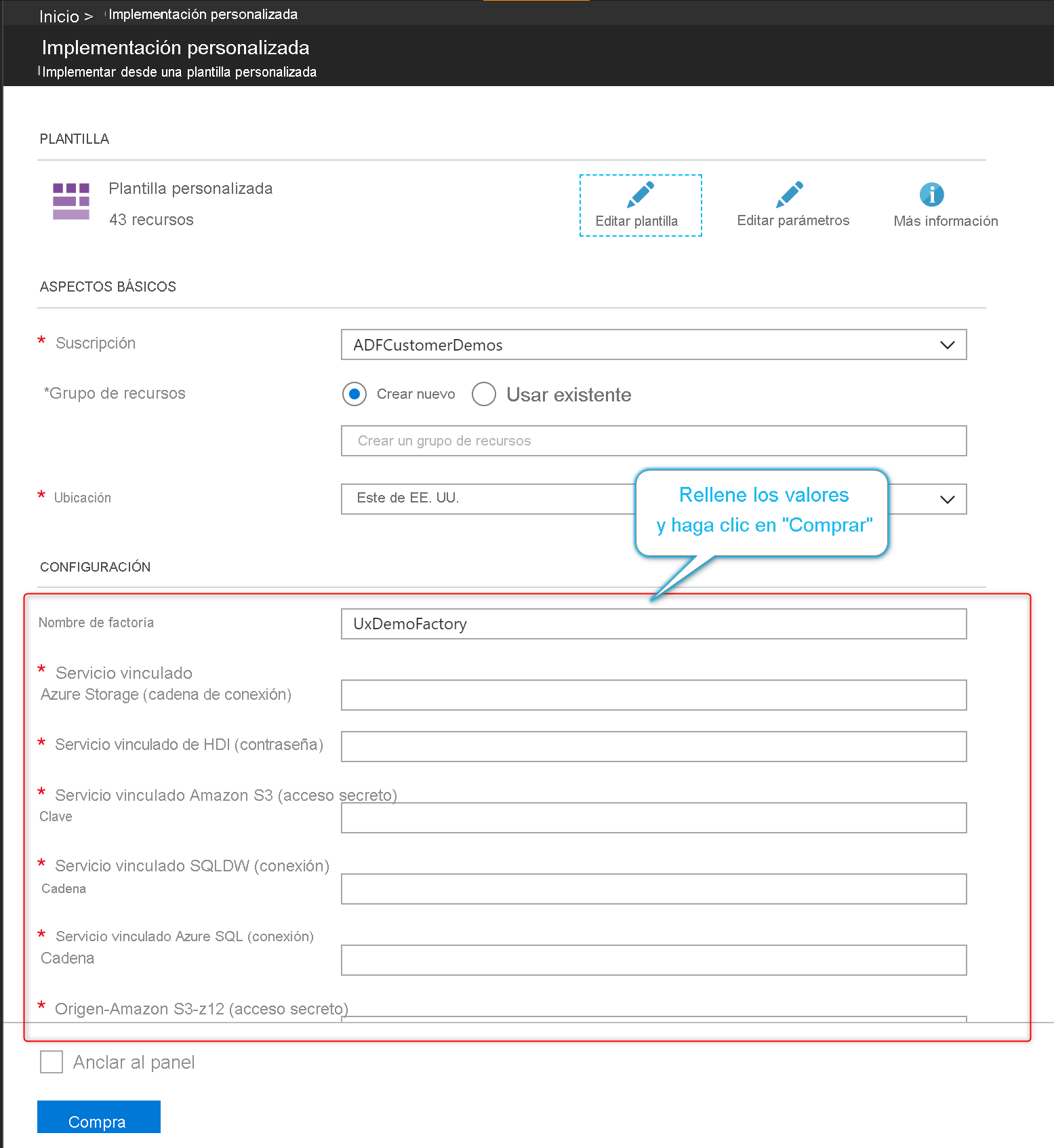Screen dimensions: 1054x1148
Task: Click the Azure SQL conexión Cadena field
Action: (x=653, y=960)
